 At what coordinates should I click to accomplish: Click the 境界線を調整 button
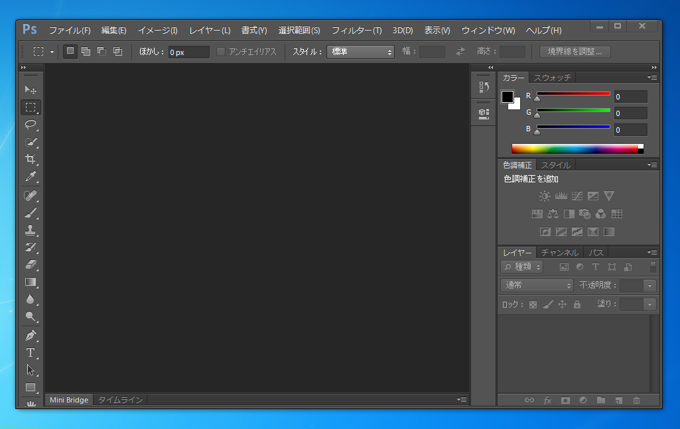(575, 52)
